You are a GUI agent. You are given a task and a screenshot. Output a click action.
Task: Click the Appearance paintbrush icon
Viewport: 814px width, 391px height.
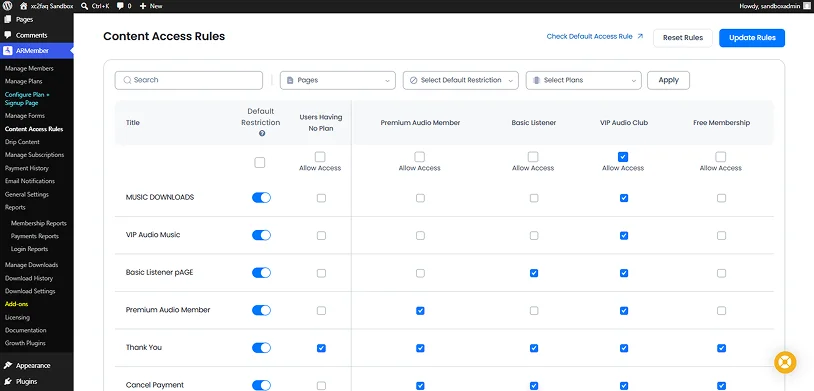[8, 366]
